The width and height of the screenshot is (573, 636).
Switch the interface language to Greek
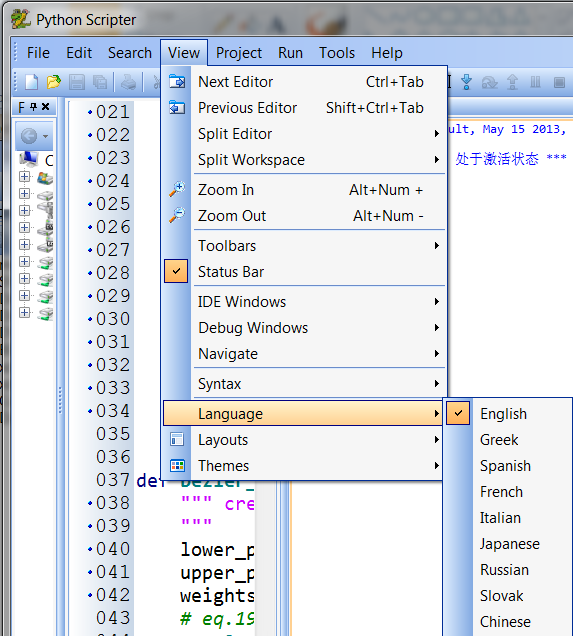(x=509, y=440)
